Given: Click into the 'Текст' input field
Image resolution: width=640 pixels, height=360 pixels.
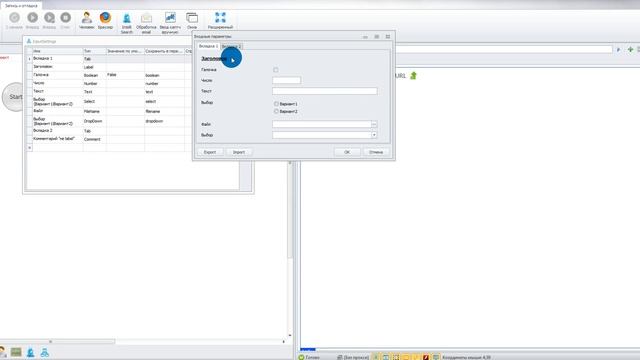Looking at the screenshot, I should coord(325,91).
